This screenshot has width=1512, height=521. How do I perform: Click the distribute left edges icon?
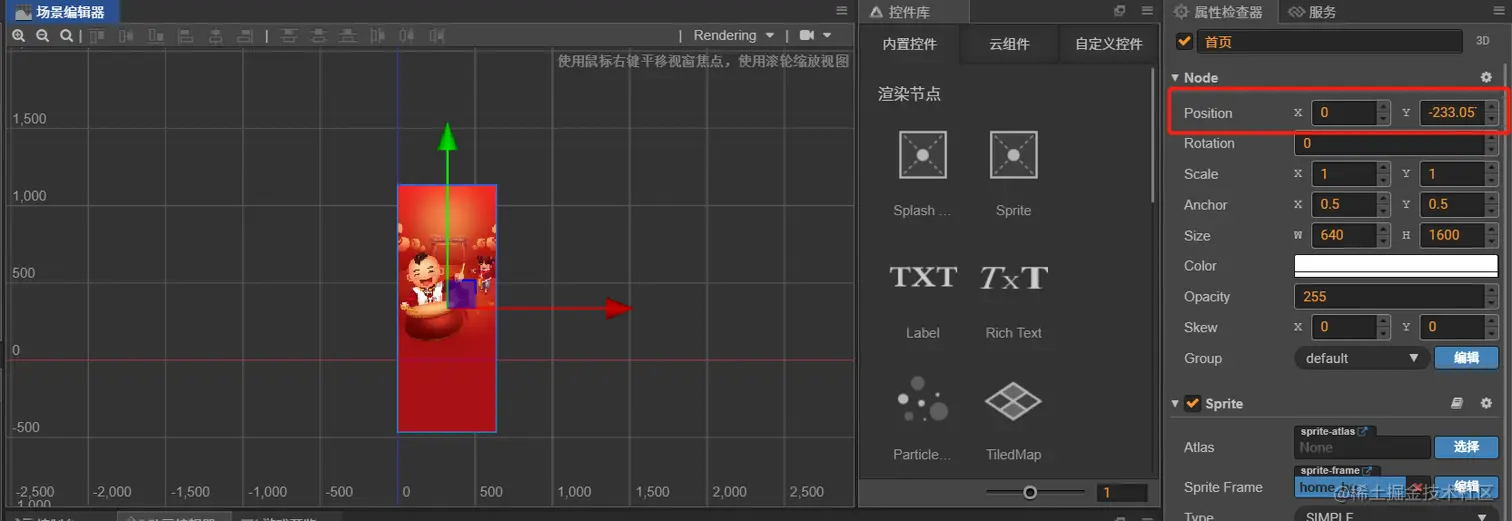(x=377, y=35)
